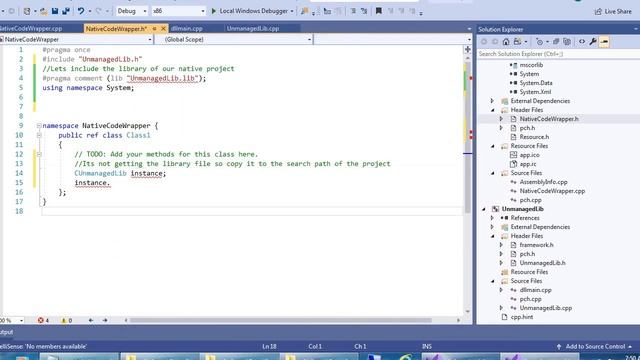Open the Solution Explorer window options dropdown

(x=636, y=29)
